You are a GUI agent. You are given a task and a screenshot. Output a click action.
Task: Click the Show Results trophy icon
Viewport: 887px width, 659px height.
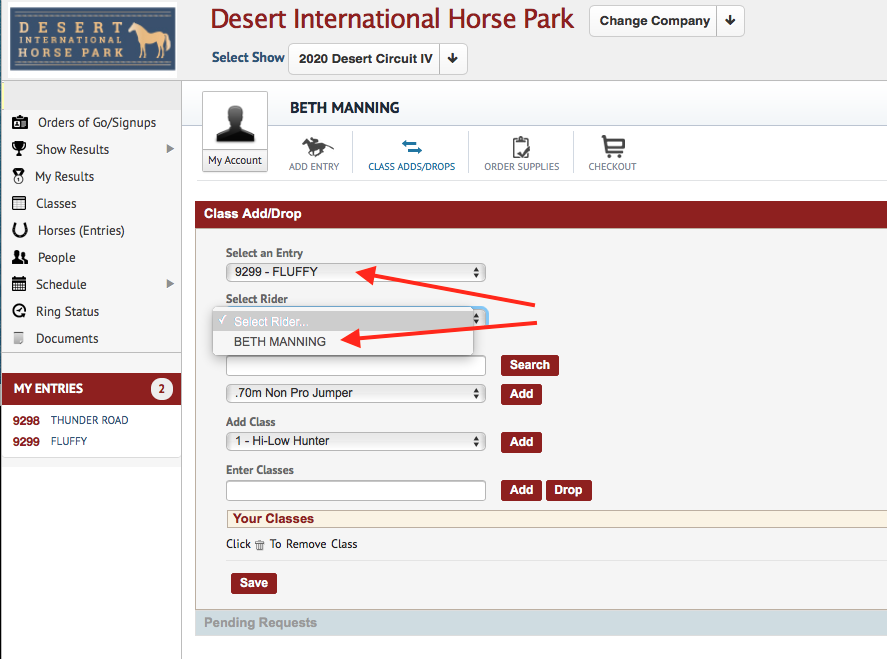19,149
